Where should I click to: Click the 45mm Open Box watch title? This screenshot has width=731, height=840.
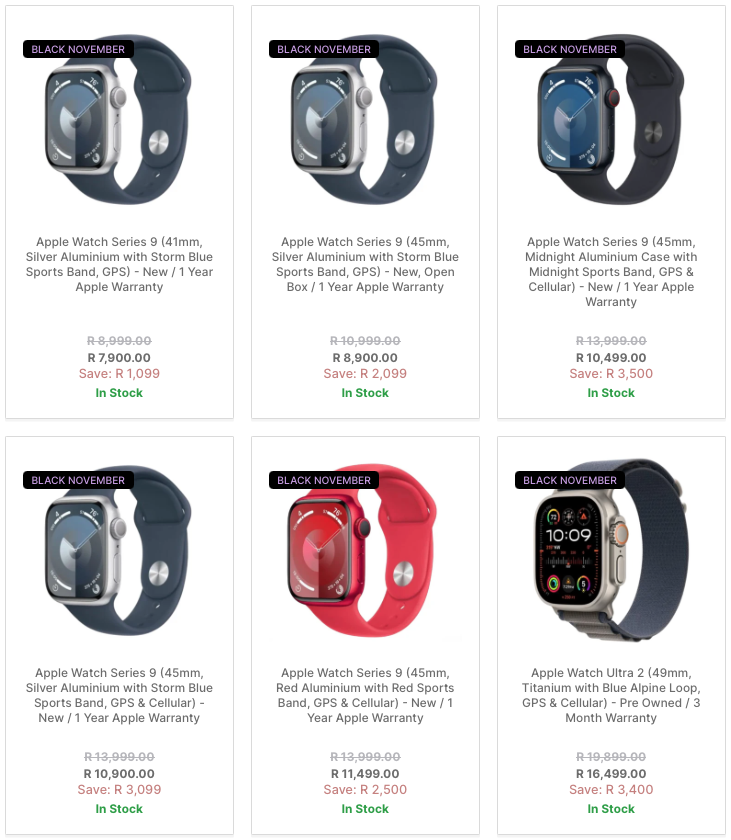pos(365,264)
